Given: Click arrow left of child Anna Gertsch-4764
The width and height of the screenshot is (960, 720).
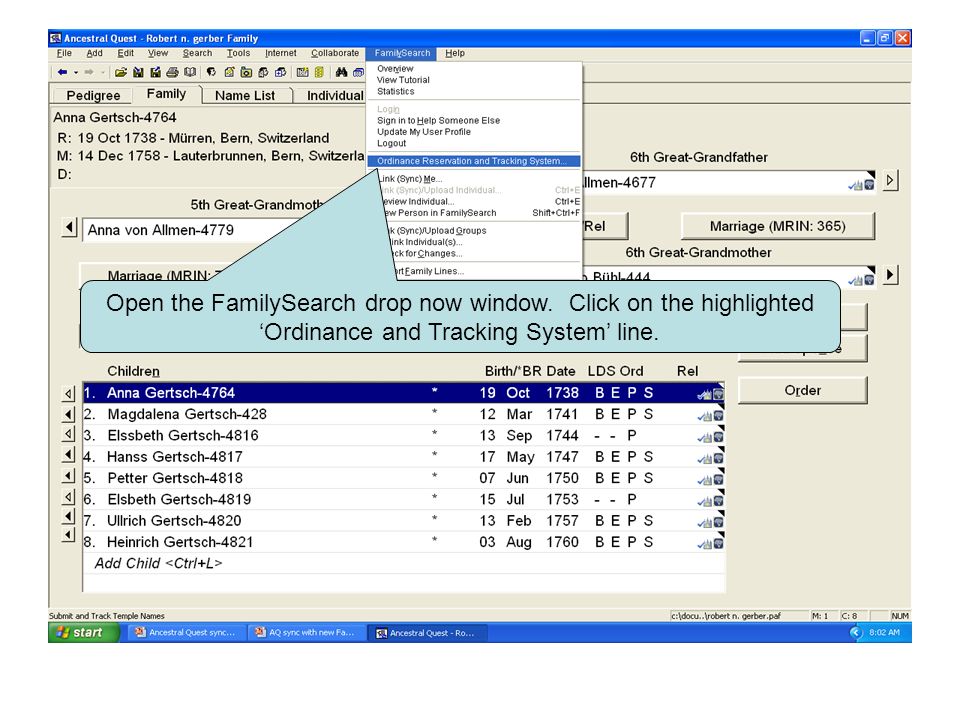Looking at the screenshot, I should pos(69,394).
